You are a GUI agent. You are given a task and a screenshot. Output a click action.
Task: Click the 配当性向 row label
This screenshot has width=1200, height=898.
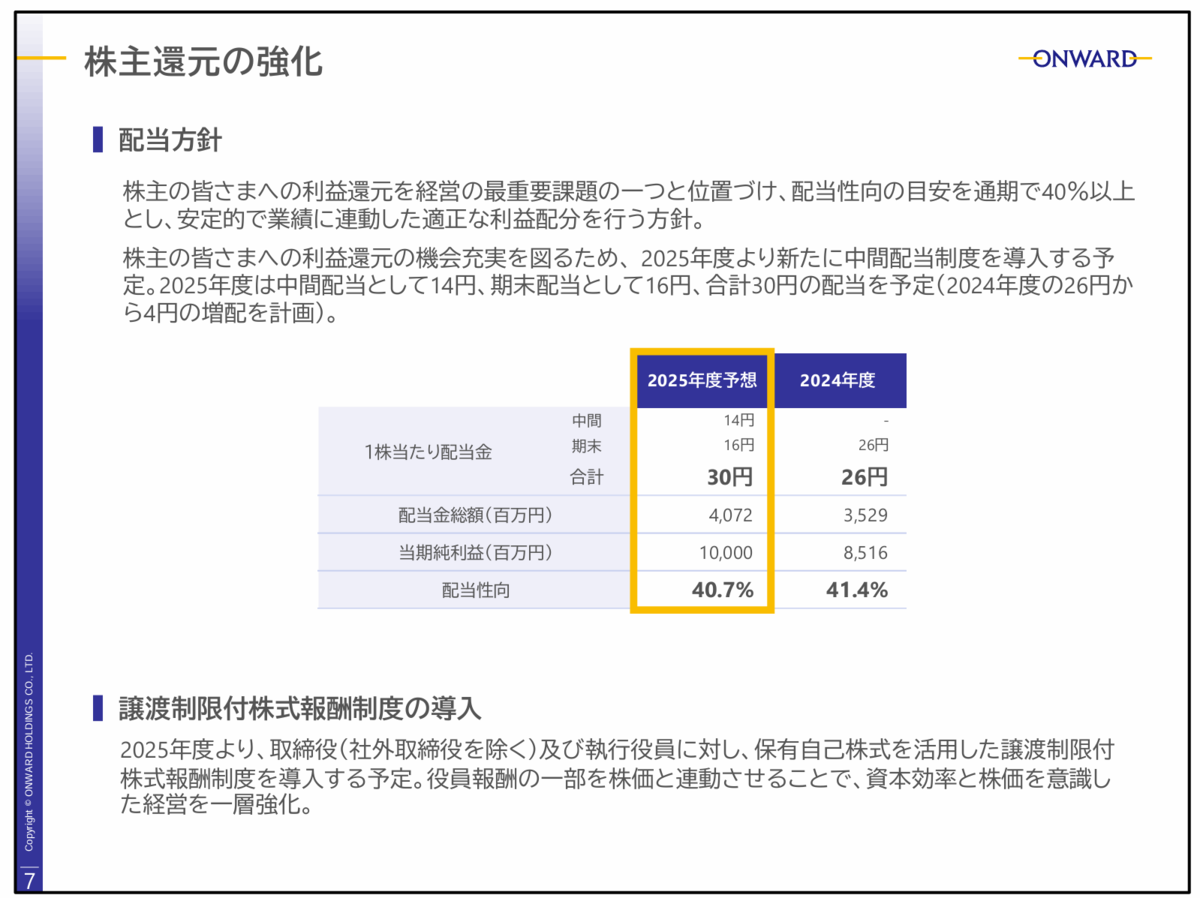(476, 590)
